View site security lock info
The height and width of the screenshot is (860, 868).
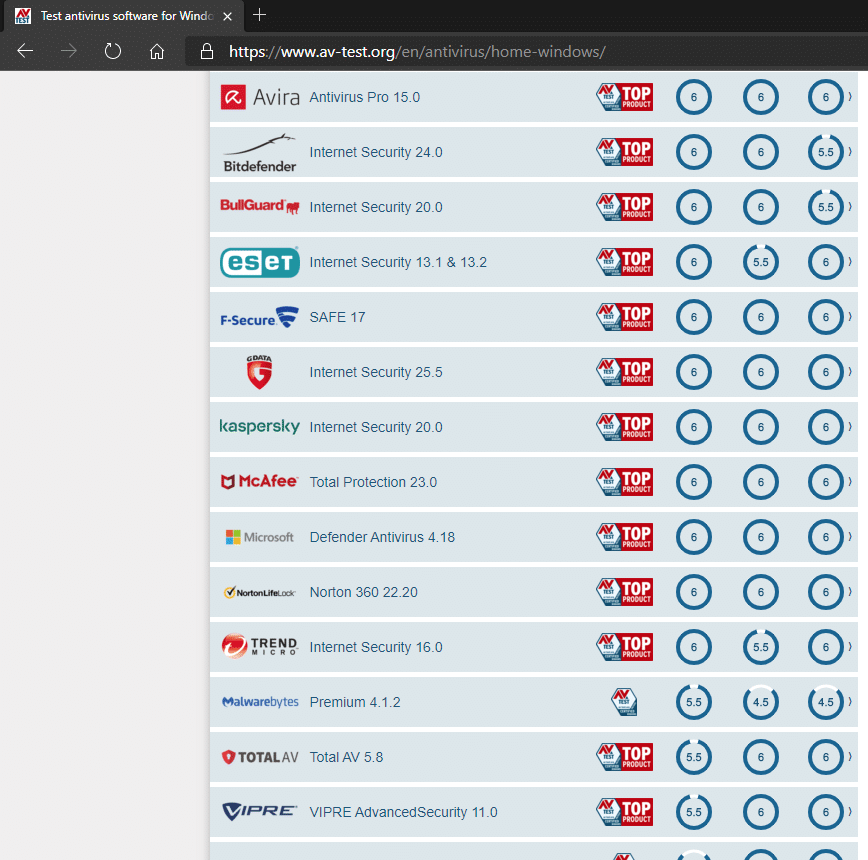pyautogui.click(x=206, y=51)
